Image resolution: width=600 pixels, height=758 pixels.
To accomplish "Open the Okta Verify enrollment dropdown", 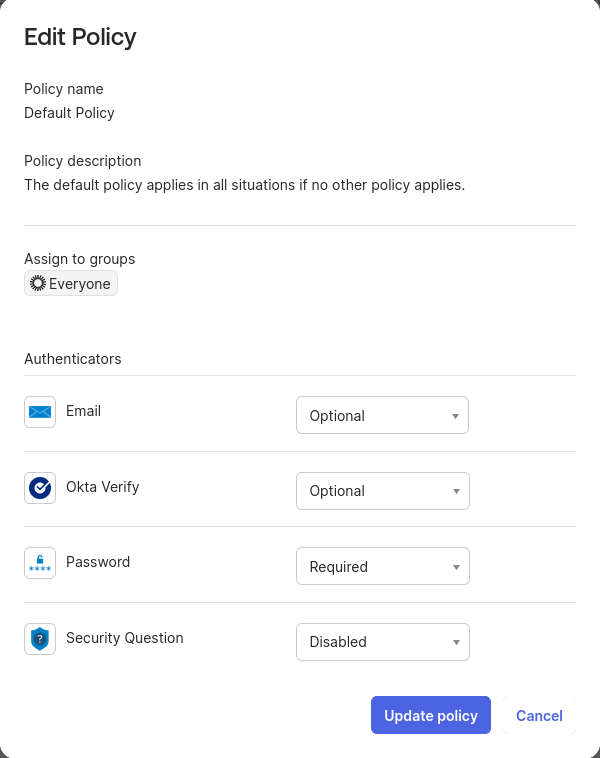I will coord(383,491).
